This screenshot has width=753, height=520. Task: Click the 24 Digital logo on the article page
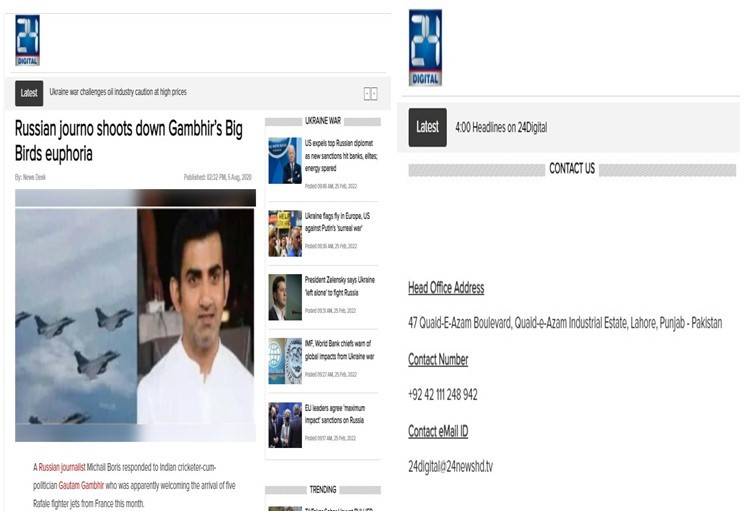tap(27, 40)
